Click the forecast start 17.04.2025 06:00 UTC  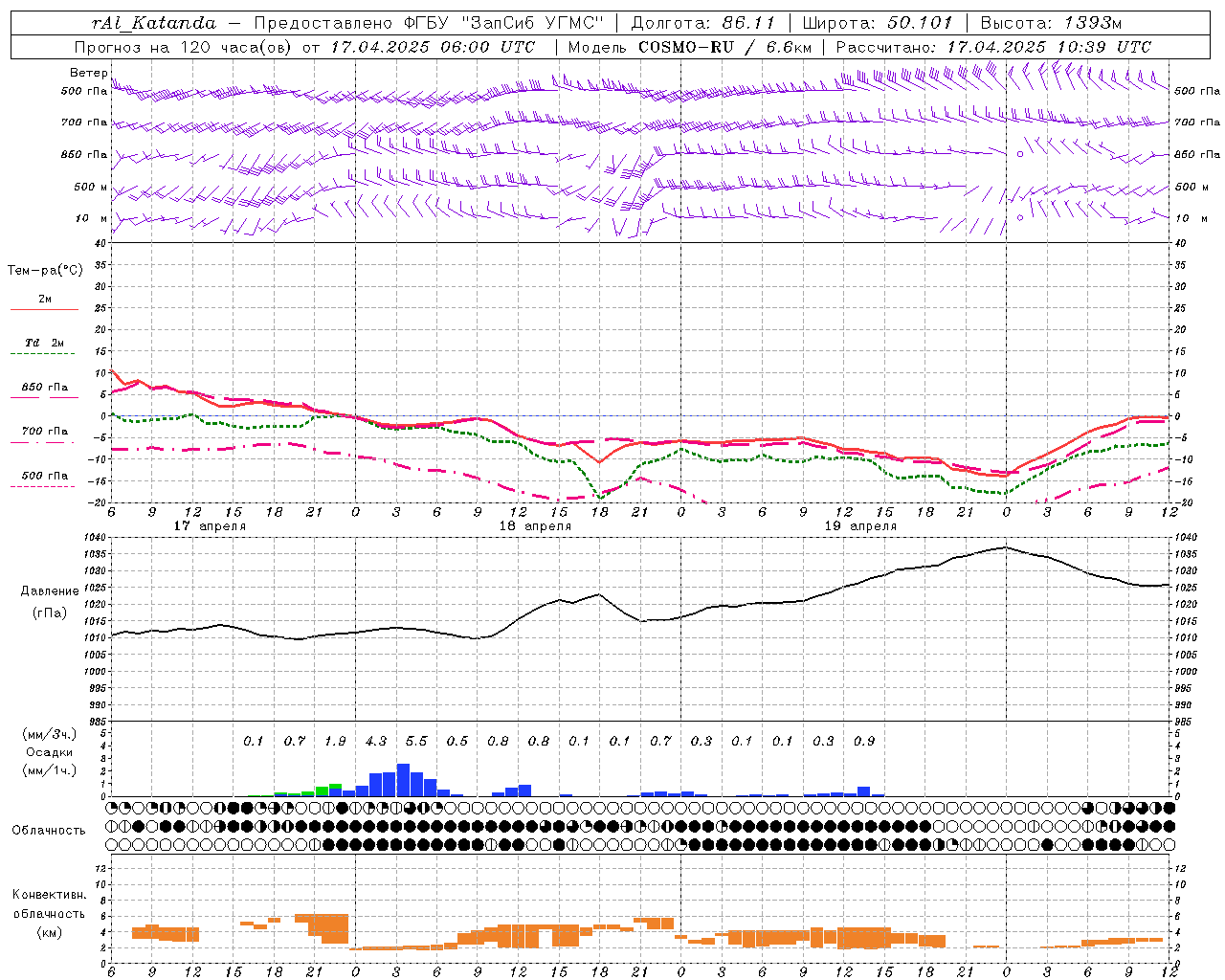tap(433, 47)
